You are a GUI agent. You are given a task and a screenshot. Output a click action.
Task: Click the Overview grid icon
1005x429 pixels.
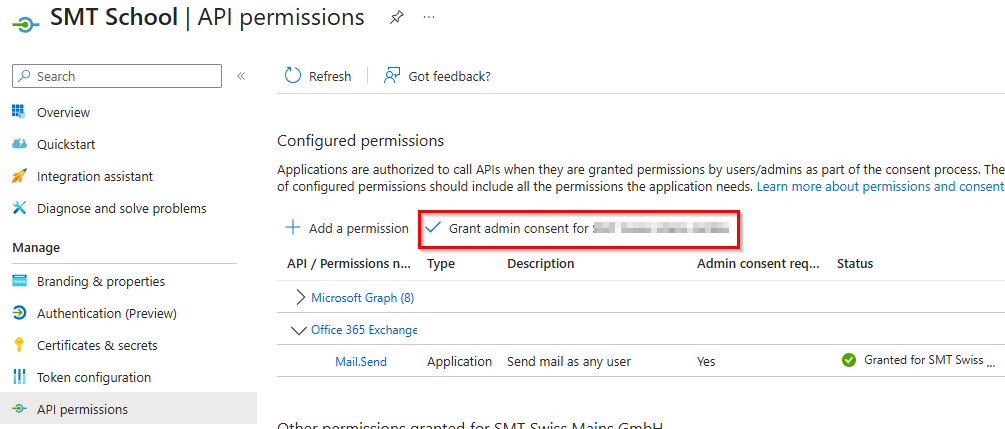click(x=19, y=112)
